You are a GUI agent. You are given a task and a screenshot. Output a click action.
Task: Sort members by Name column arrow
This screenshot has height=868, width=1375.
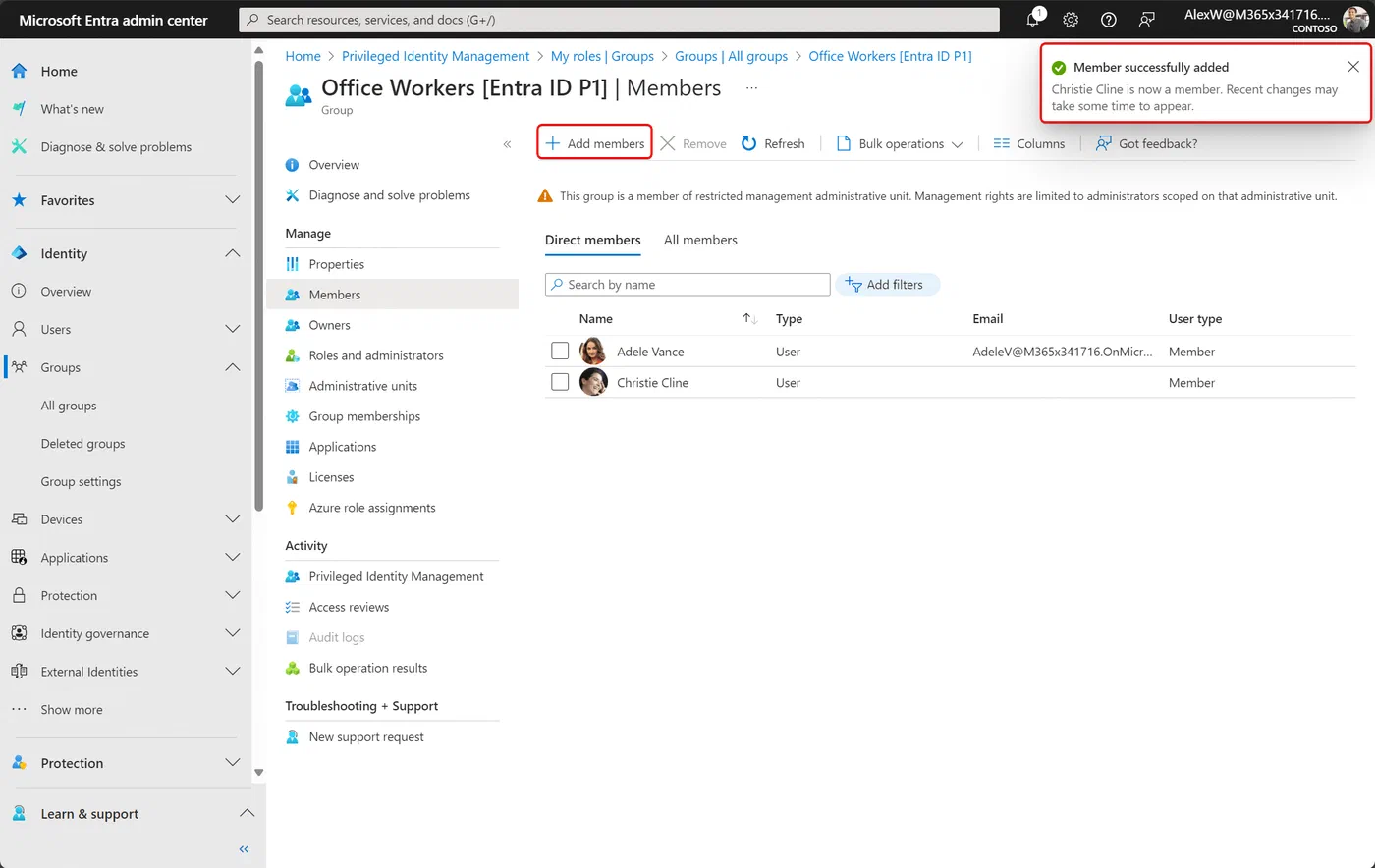[749, 319]
